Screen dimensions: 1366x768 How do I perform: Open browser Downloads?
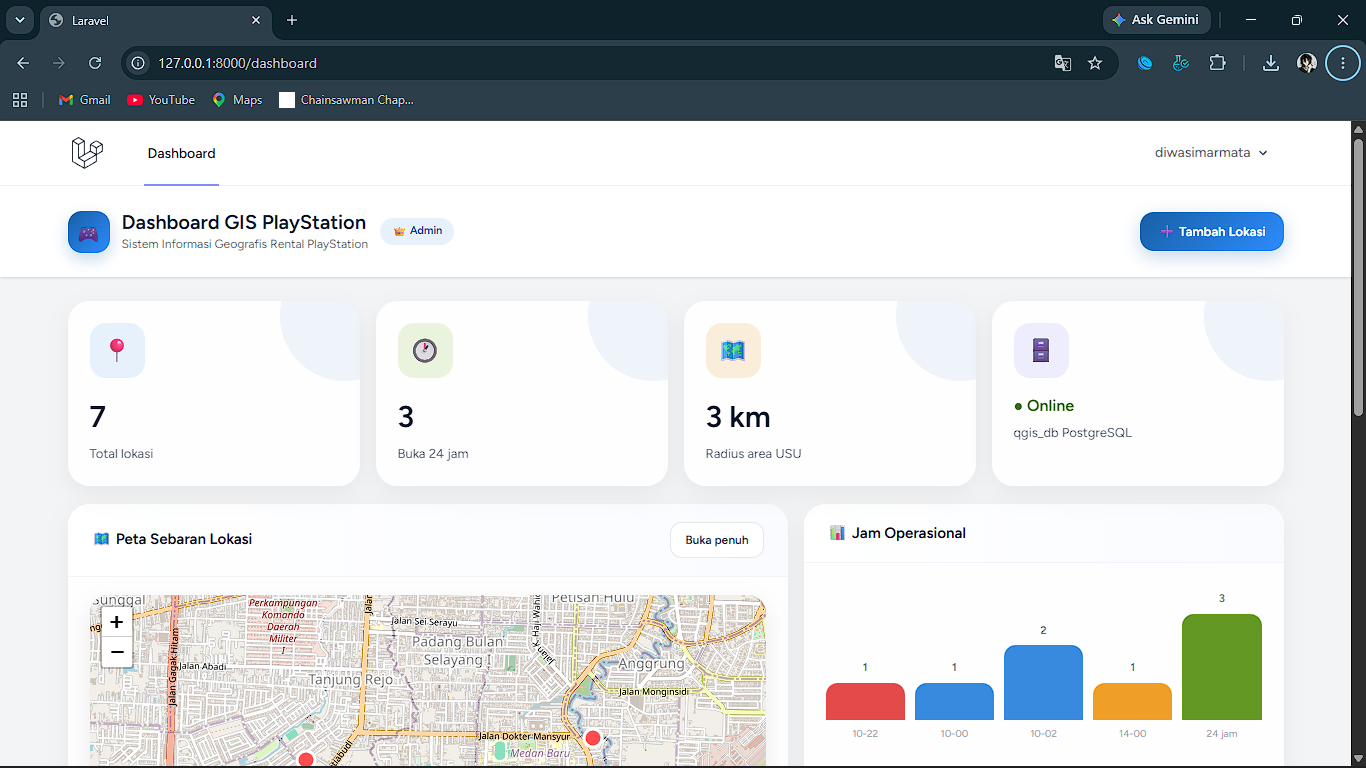[1270, 63]
